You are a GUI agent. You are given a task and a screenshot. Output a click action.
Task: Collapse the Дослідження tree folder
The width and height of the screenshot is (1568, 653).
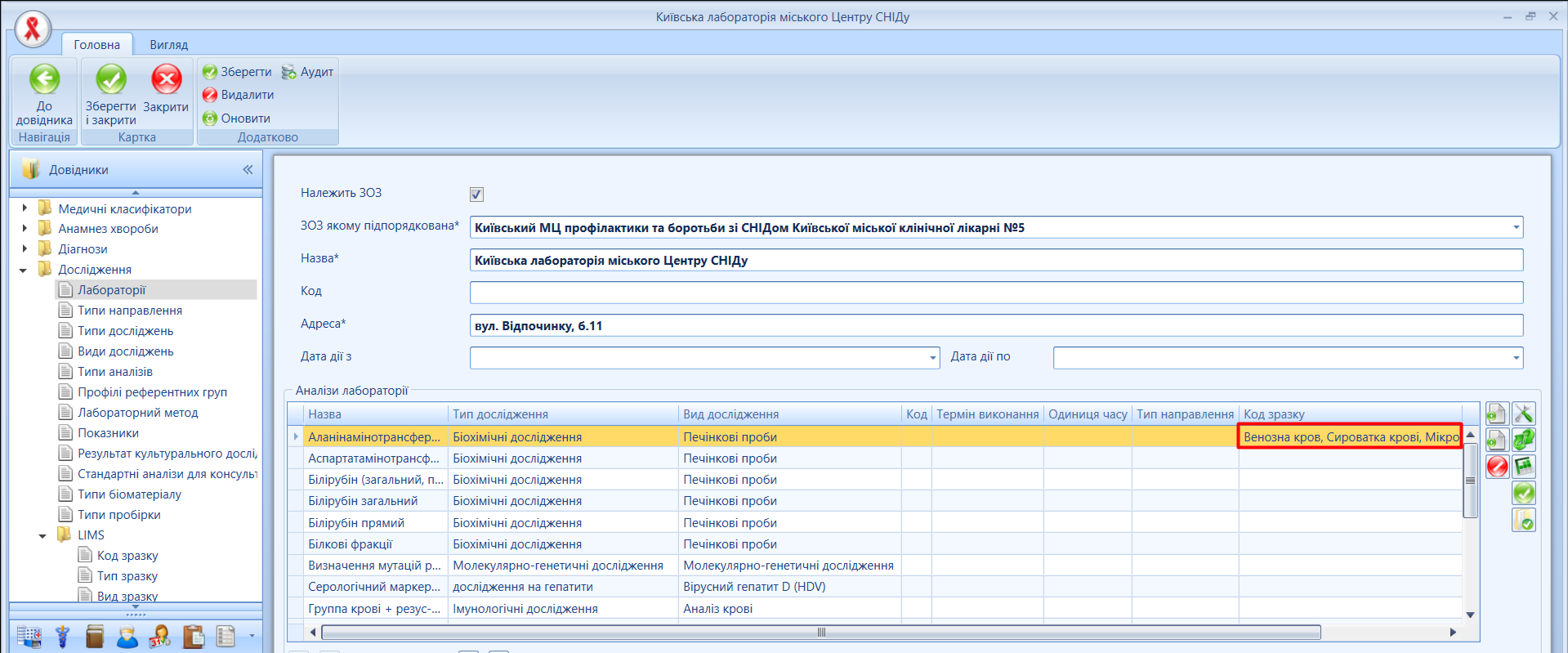tap(23, 270)
